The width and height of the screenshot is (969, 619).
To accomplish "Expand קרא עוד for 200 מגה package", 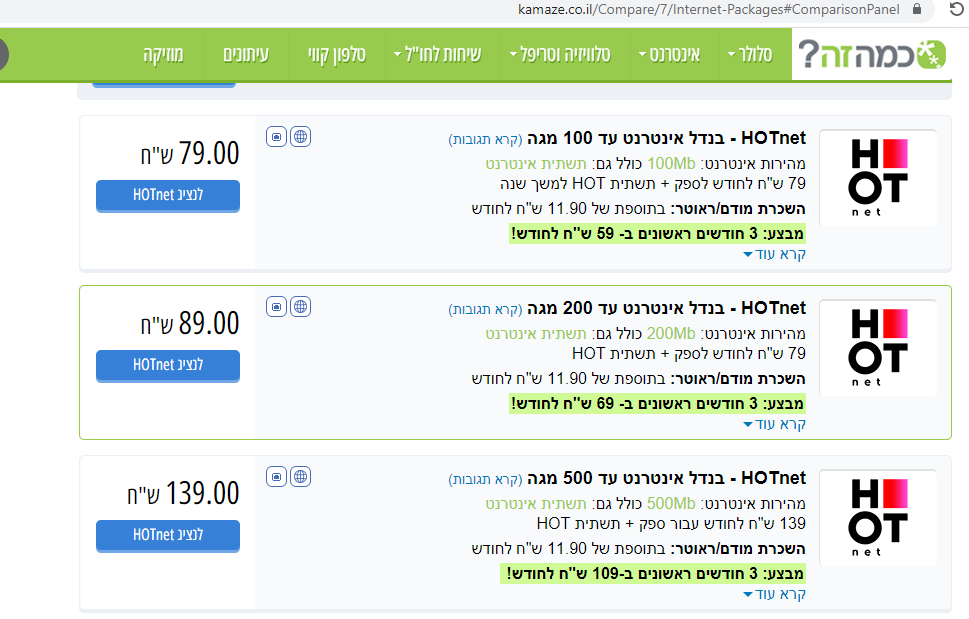I will tap(774, 424).
